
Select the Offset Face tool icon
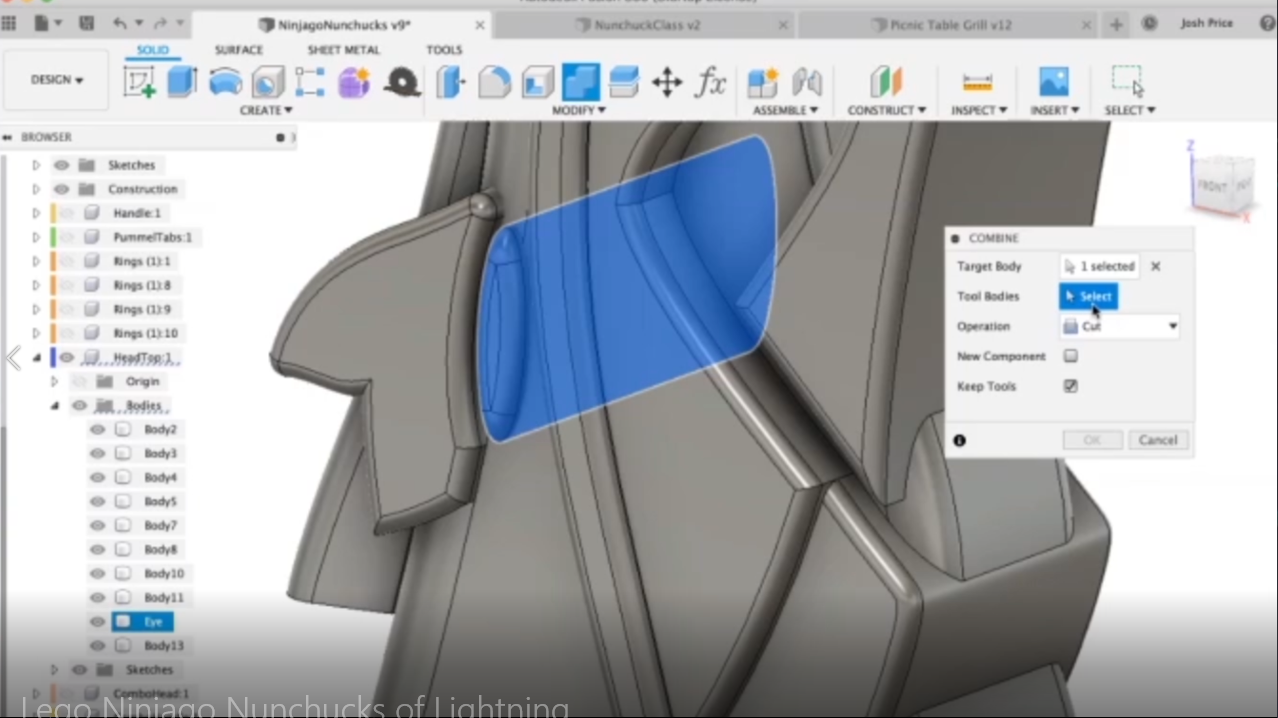coord(624,81)
